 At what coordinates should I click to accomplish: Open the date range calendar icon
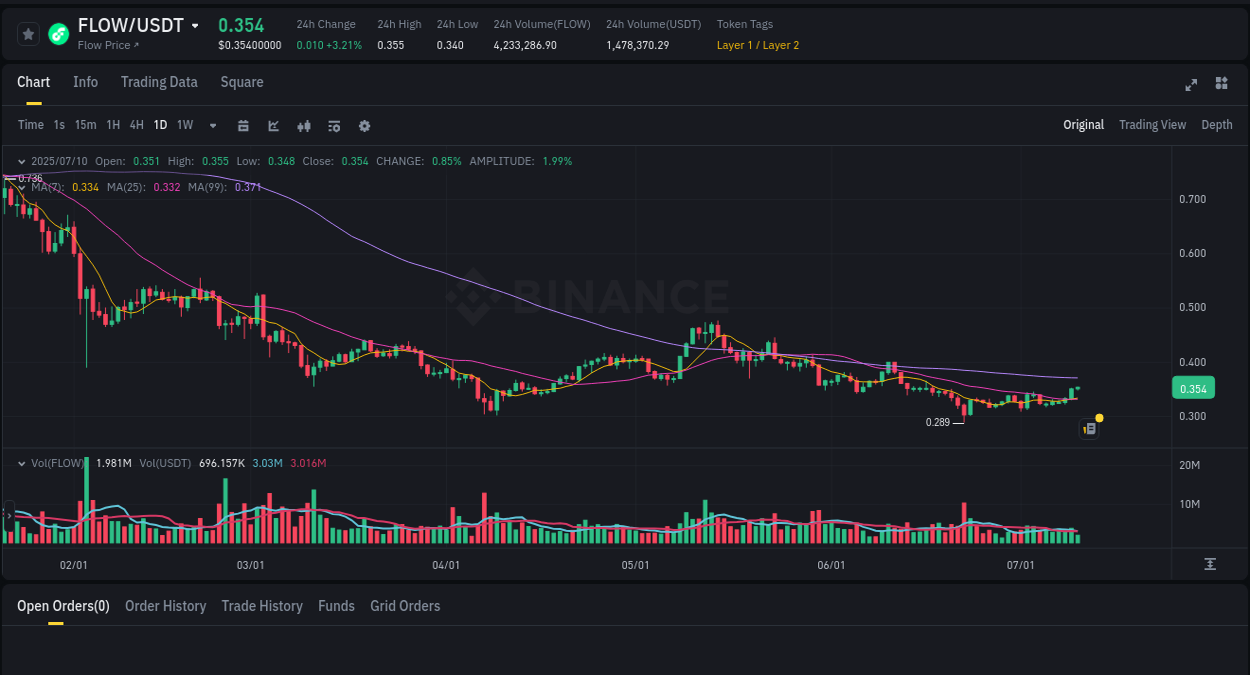tap(243, 125)
